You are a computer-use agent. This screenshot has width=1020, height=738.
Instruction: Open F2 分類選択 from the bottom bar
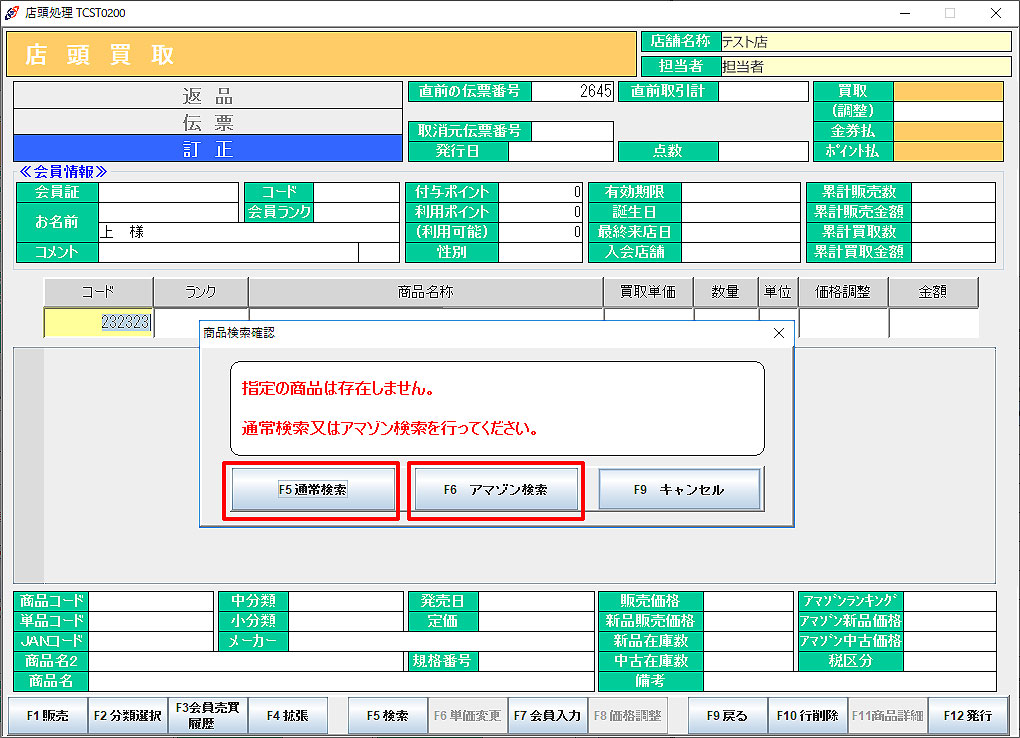point(127,716)
